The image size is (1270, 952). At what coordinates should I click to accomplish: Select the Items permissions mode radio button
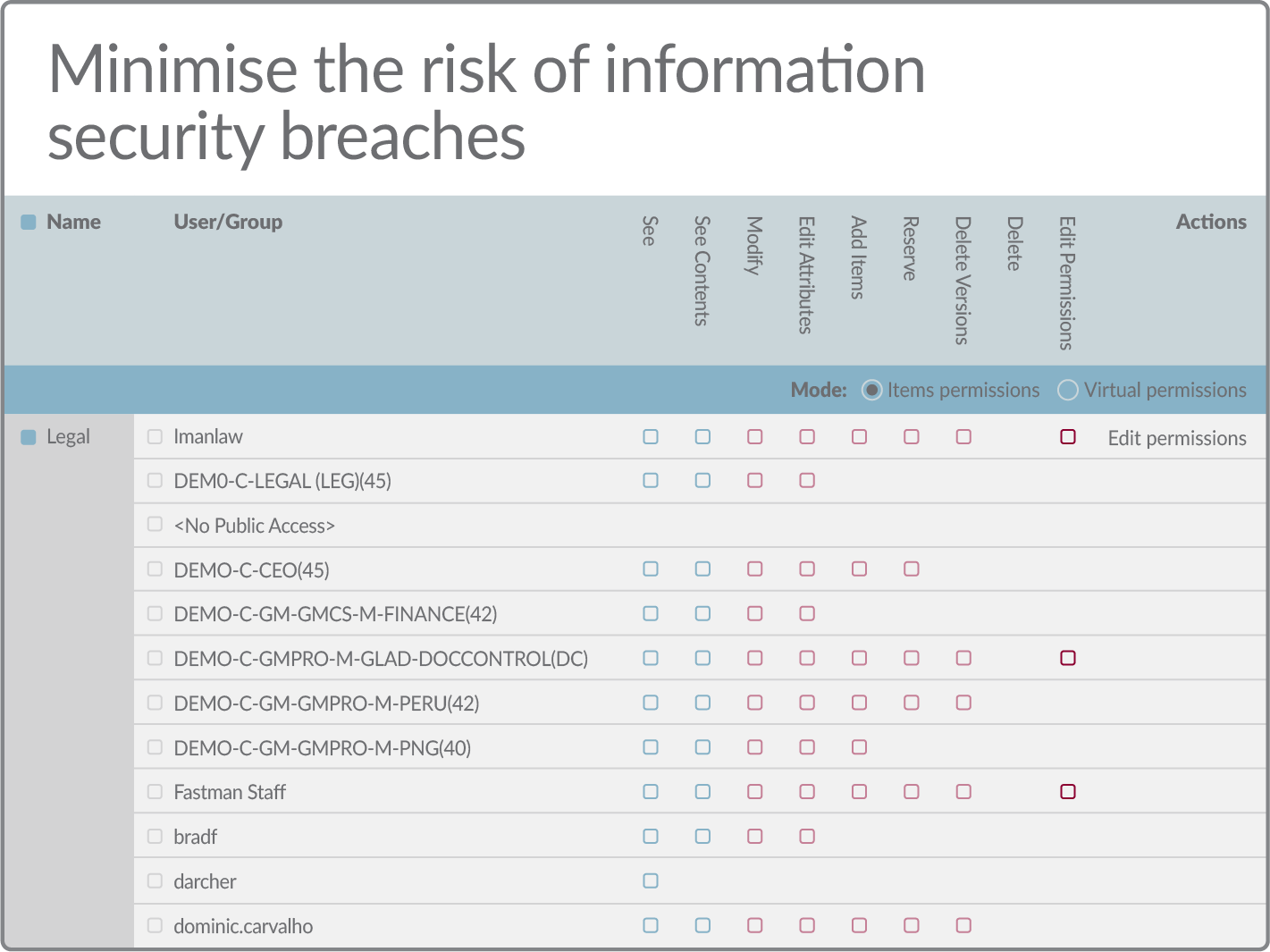(871, 390)
